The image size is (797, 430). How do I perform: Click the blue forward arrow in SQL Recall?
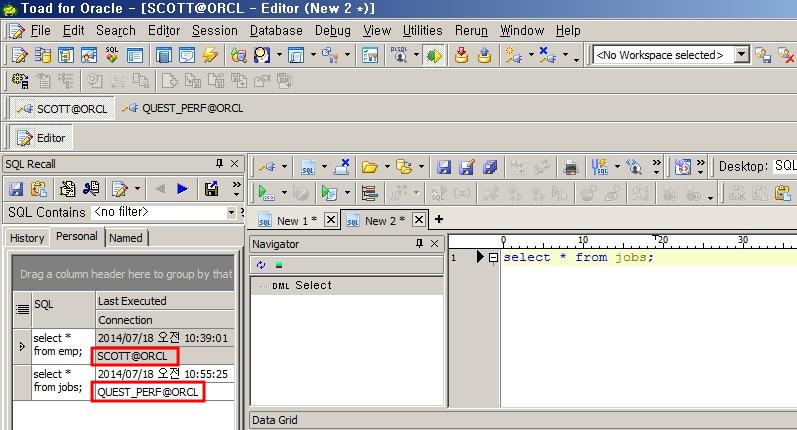[182, 188]
